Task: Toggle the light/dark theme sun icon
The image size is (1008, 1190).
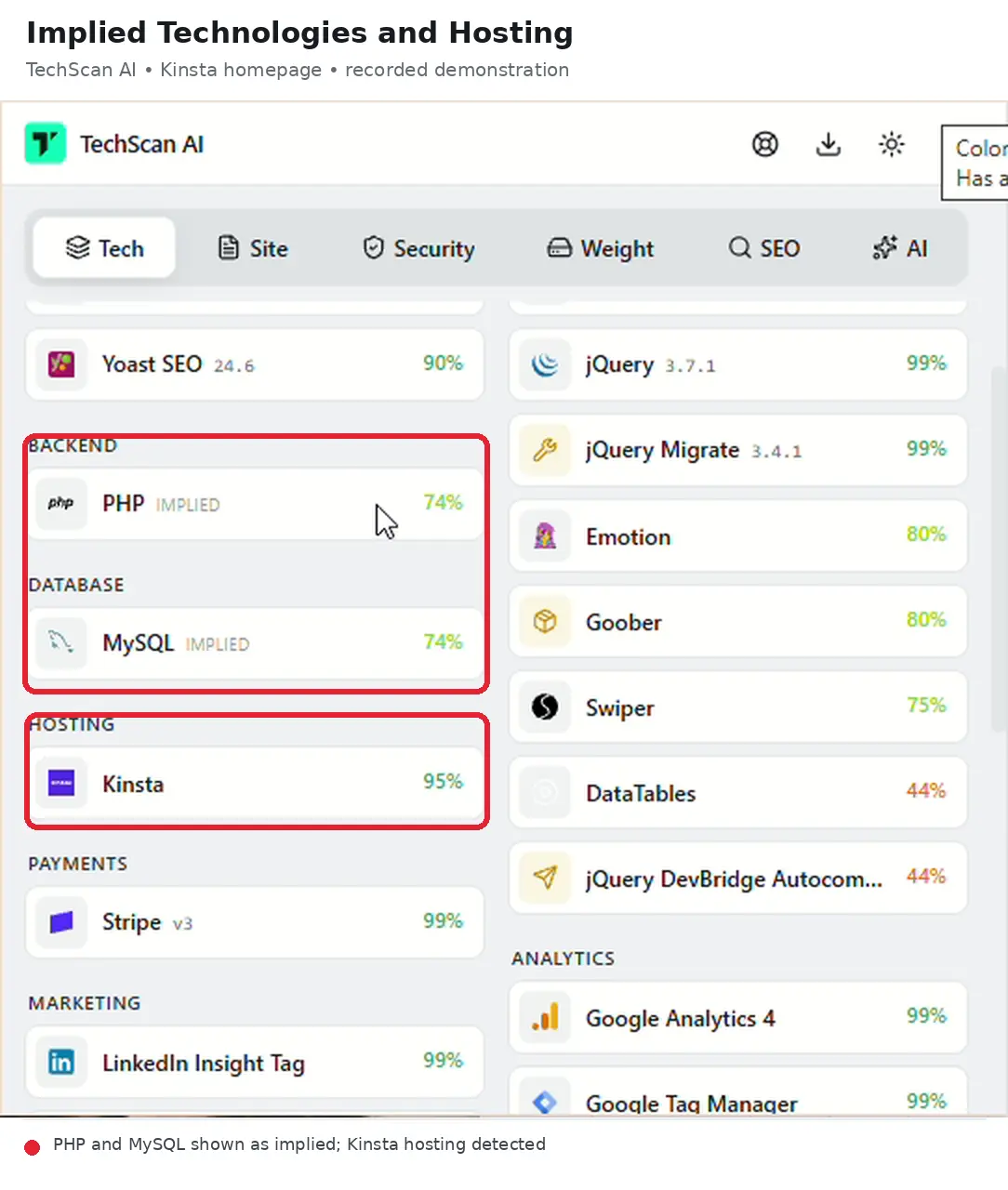Action: point(892,144)
